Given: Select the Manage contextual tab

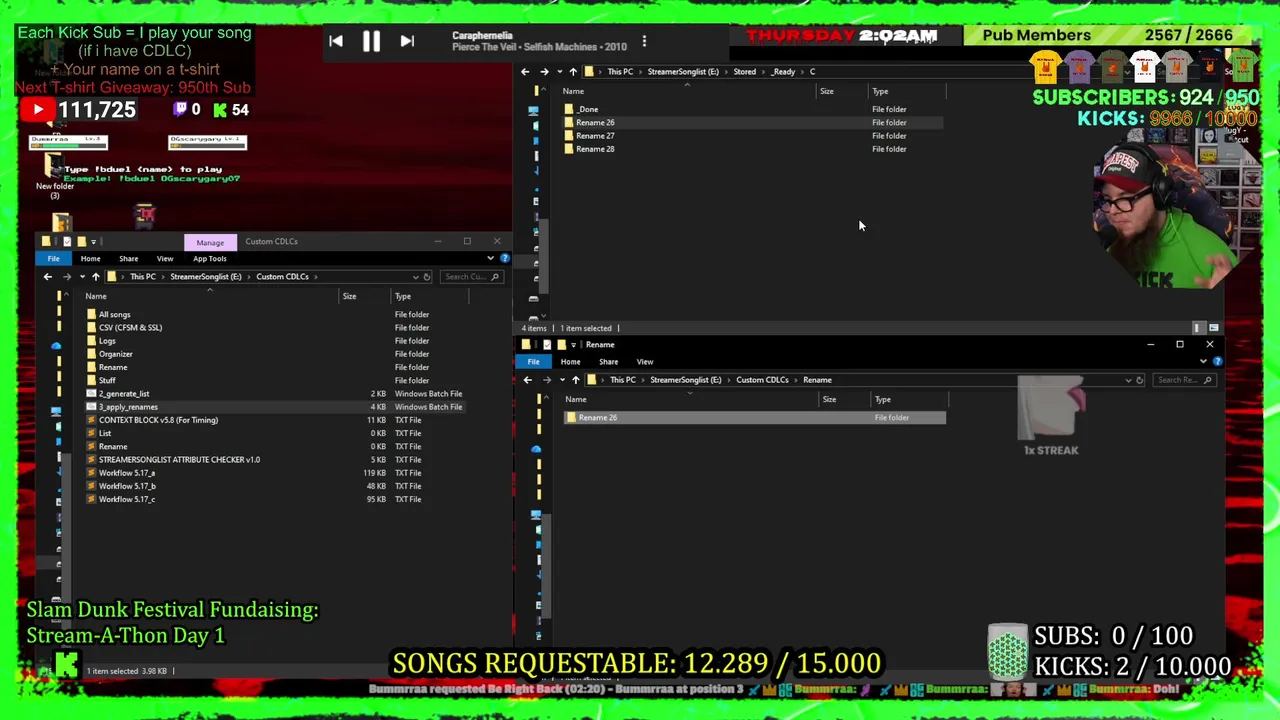Looking at the screenshot, I should (210, 242).
